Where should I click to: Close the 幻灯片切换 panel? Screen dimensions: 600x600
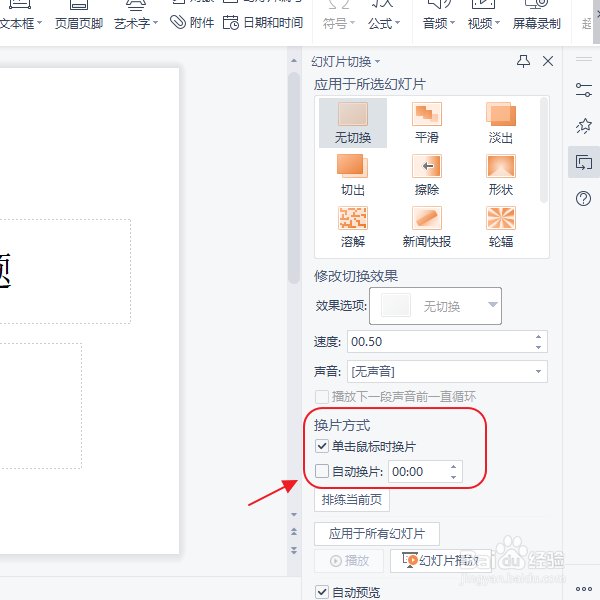click(548, 61)
